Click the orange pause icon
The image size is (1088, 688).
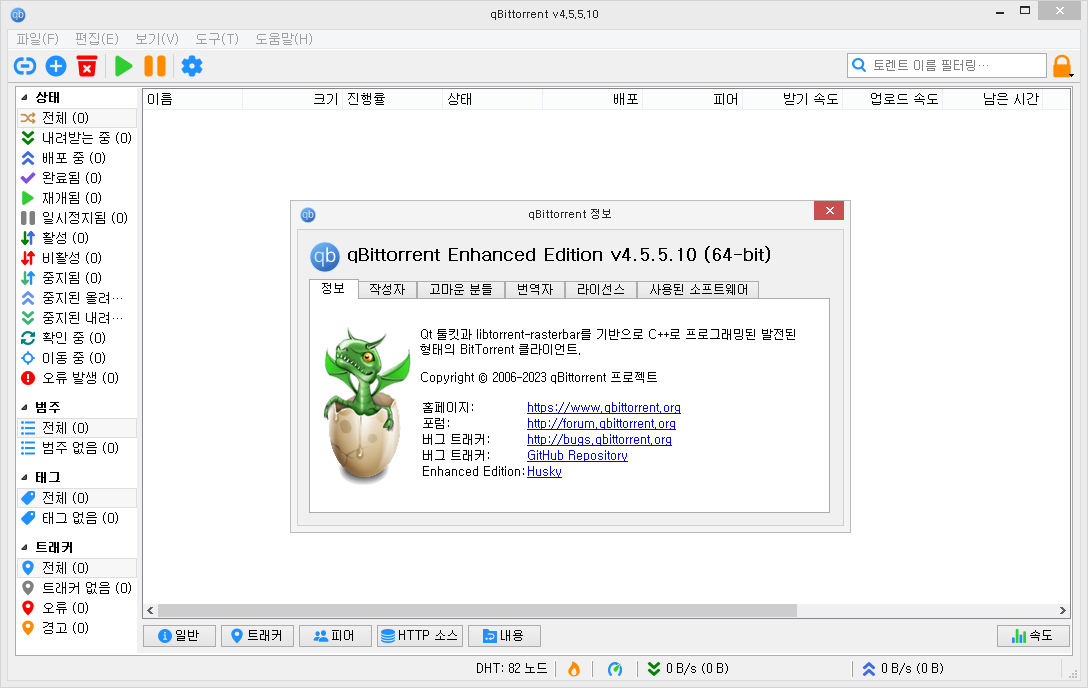(155, 66)
